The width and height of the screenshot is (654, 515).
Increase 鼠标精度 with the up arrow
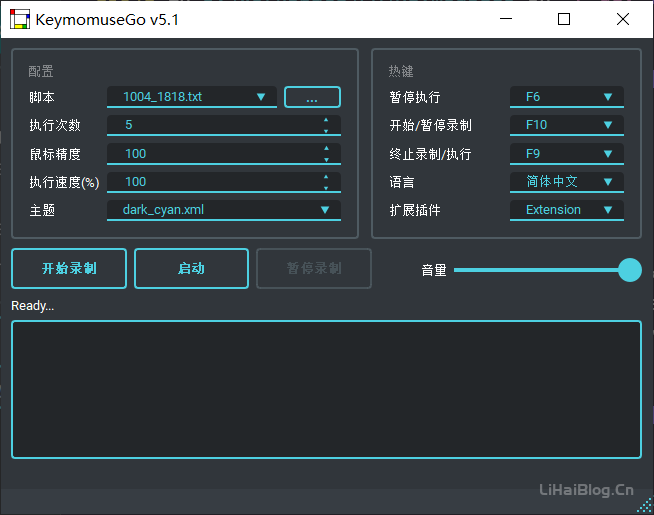(326, 148)
